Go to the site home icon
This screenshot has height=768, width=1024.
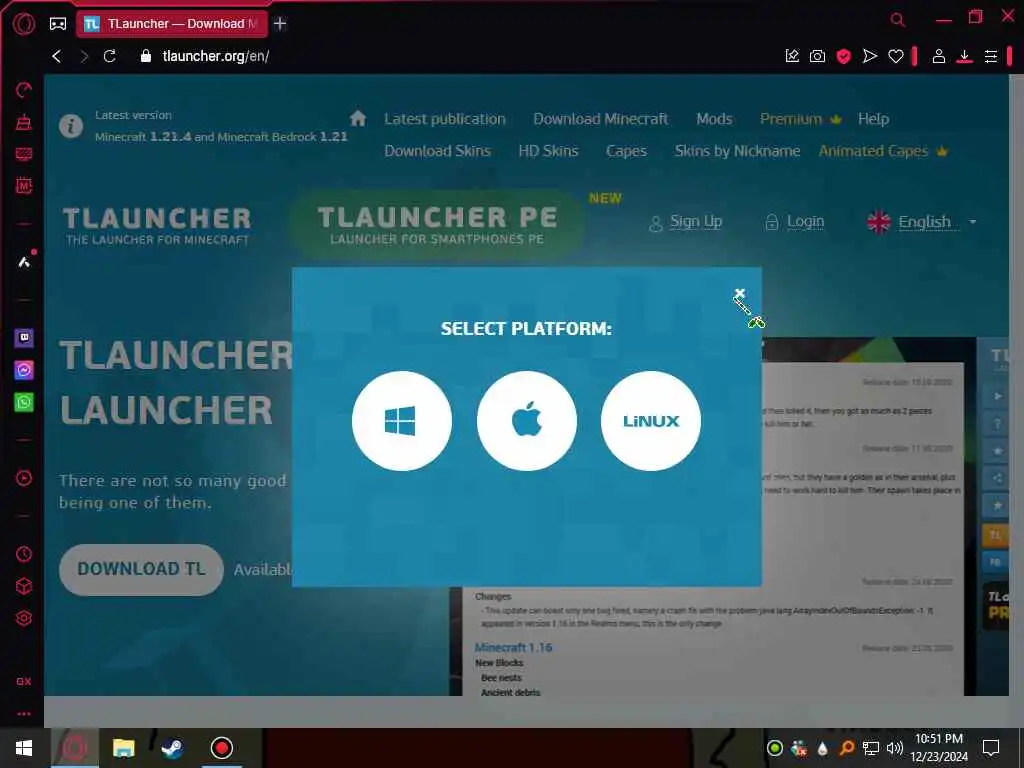[x=358, y=118]
